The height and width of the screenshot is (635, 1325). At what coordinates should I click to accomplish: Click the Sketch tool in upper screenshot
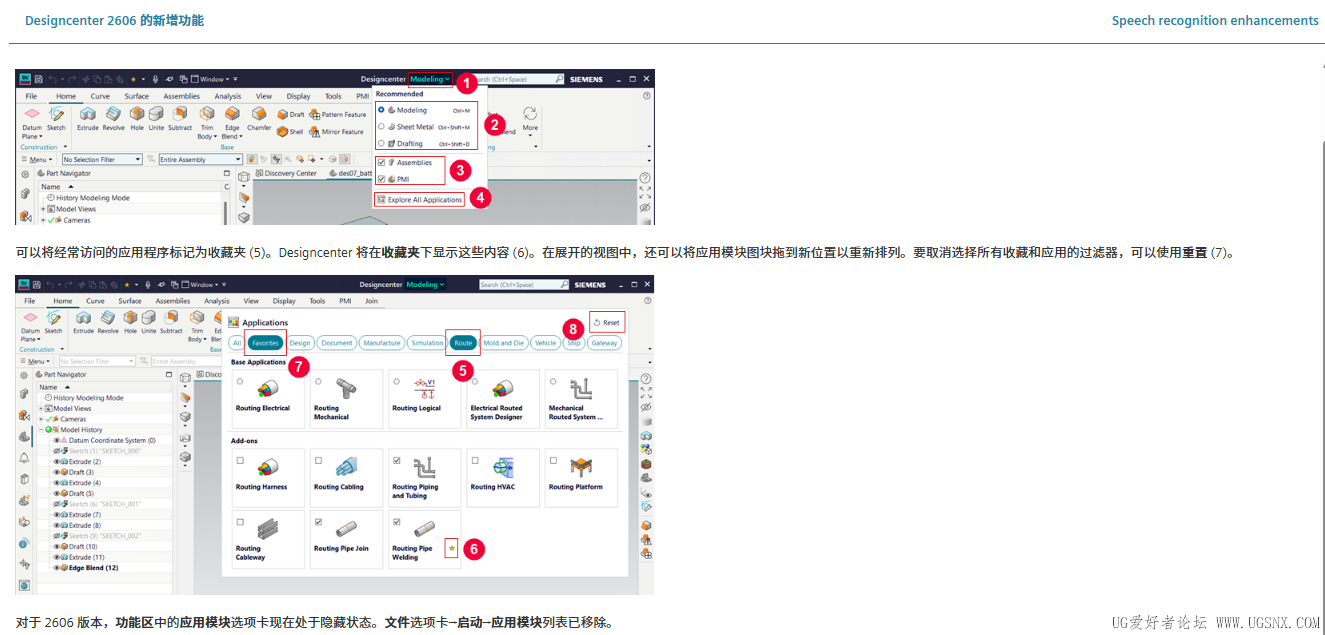(56, 118)
